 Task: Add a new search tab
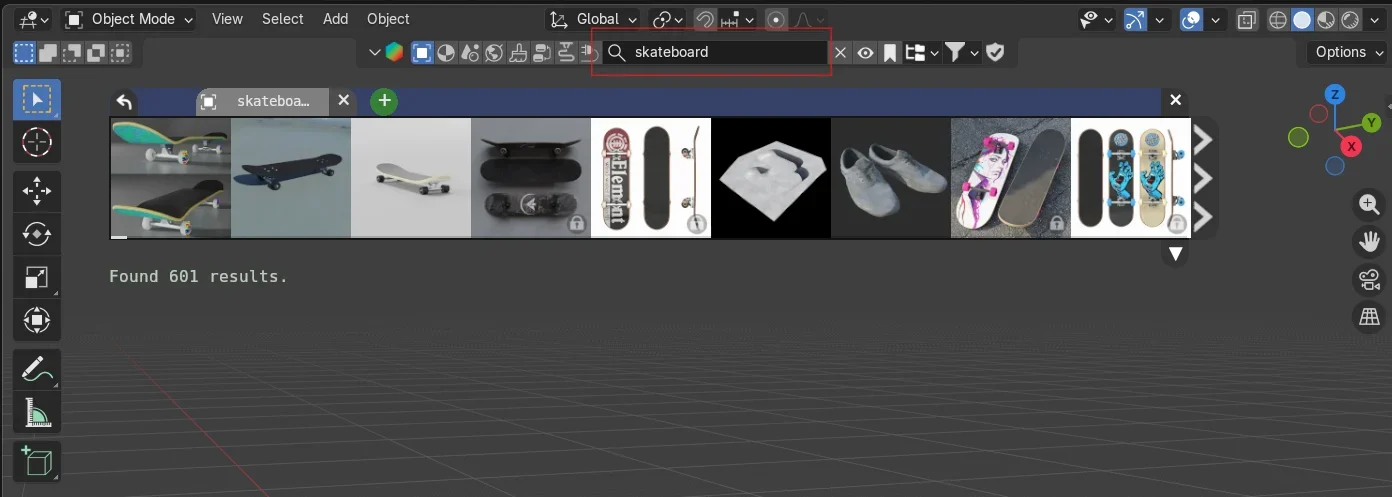tap(384, 101)
